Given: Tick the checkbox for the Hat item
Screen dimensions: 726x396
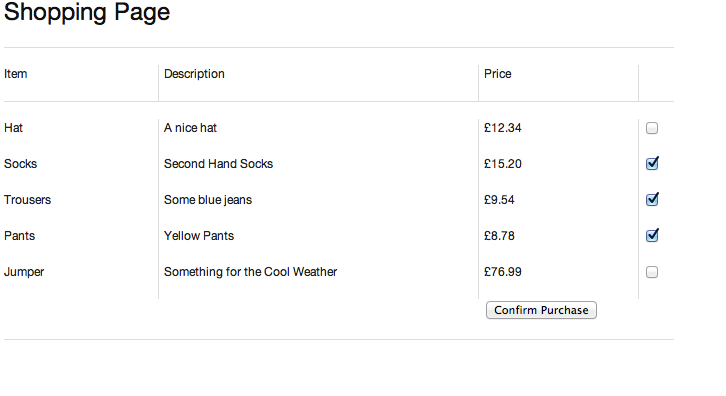Looking at the screenshot, I should tap(652, 128).
